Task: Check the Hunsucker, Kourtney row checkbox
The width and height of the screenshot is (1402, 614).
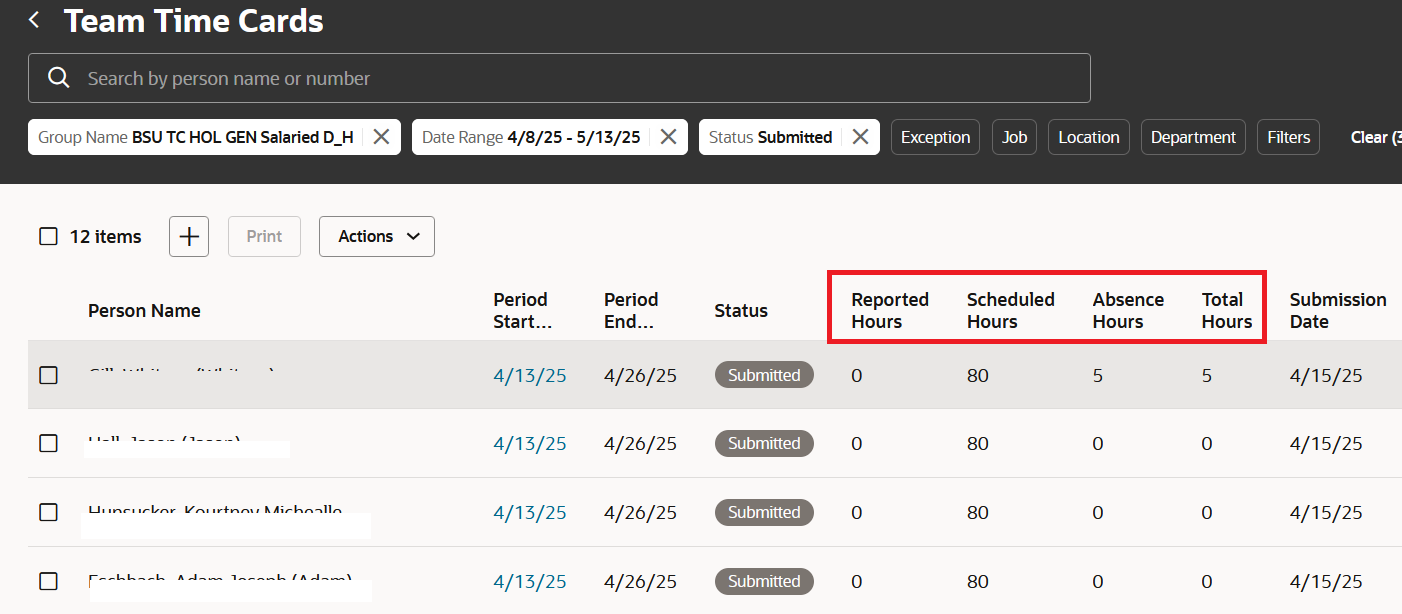Action: pyautogui.click(x=48, y=512)
